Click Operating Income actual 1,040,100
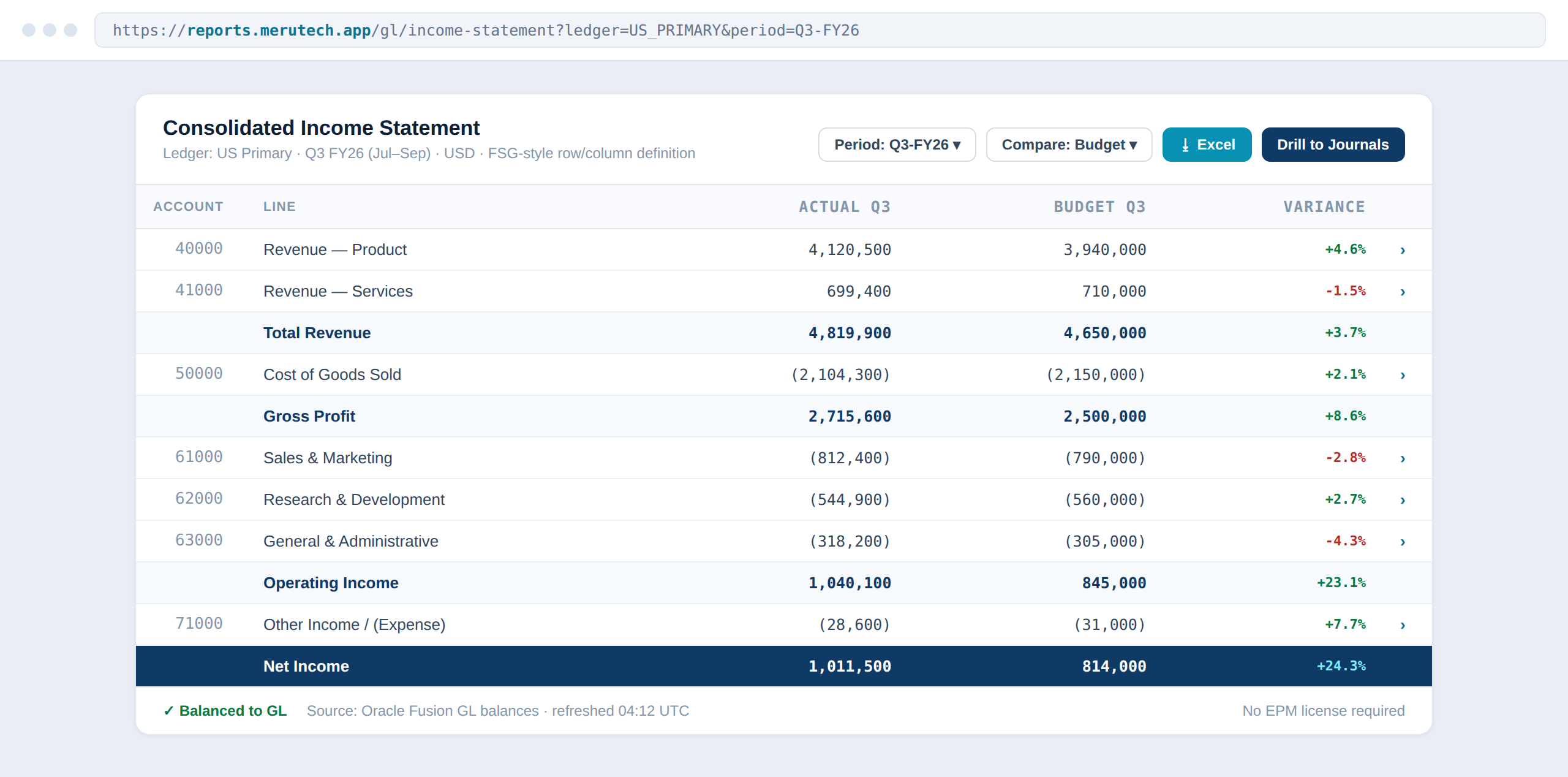Viewport: 1568px width, 777px height. [x=850, y=583]
